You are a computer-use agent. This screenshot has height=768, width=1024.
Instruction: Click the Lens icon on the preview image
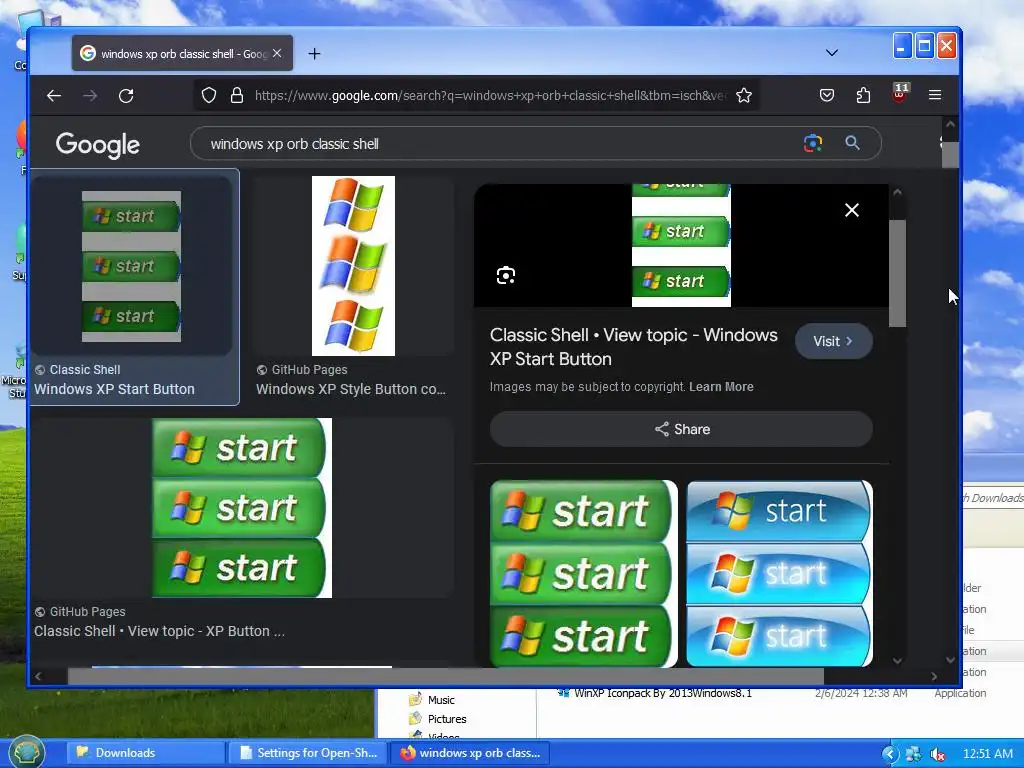tap(505, 276)
